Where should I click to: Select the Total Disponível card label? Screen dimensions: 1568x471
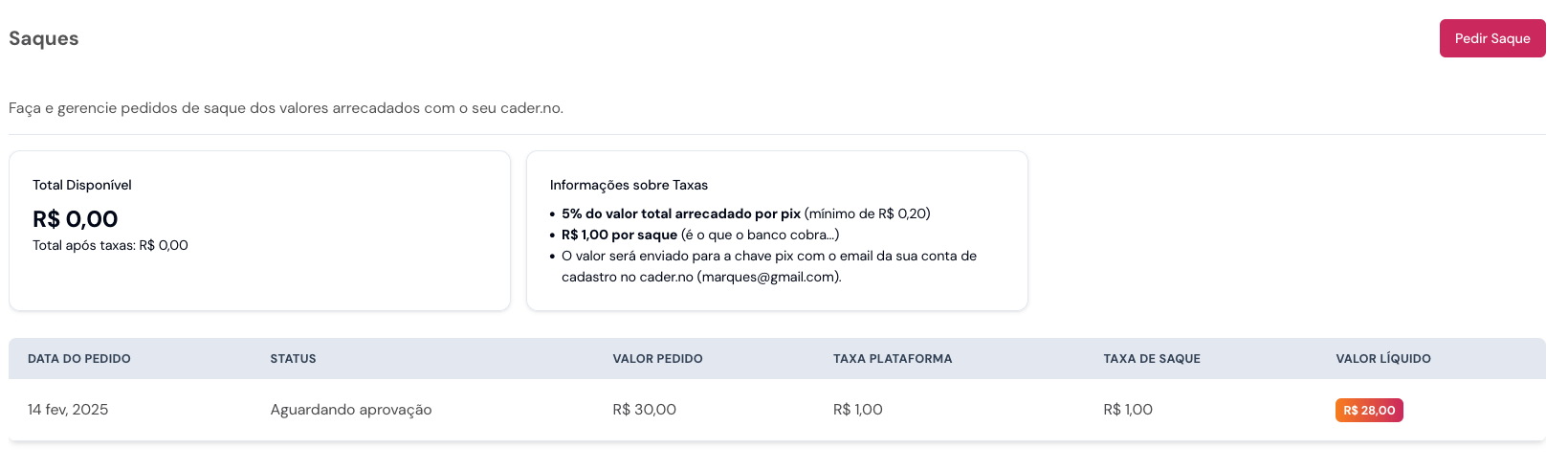tap(82, 185)
